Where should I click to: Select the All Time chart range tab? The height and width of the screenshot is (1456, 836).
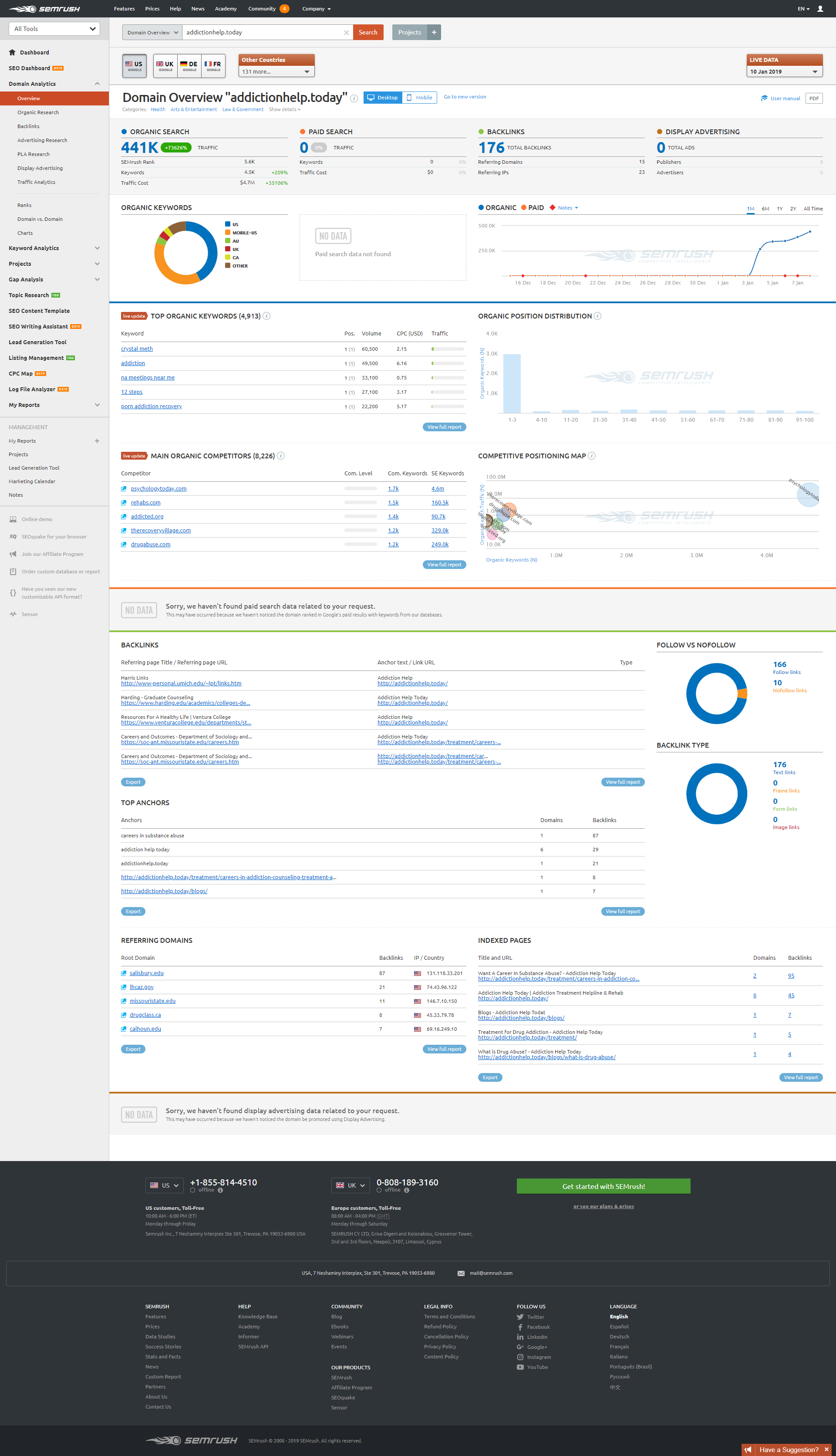813,209
